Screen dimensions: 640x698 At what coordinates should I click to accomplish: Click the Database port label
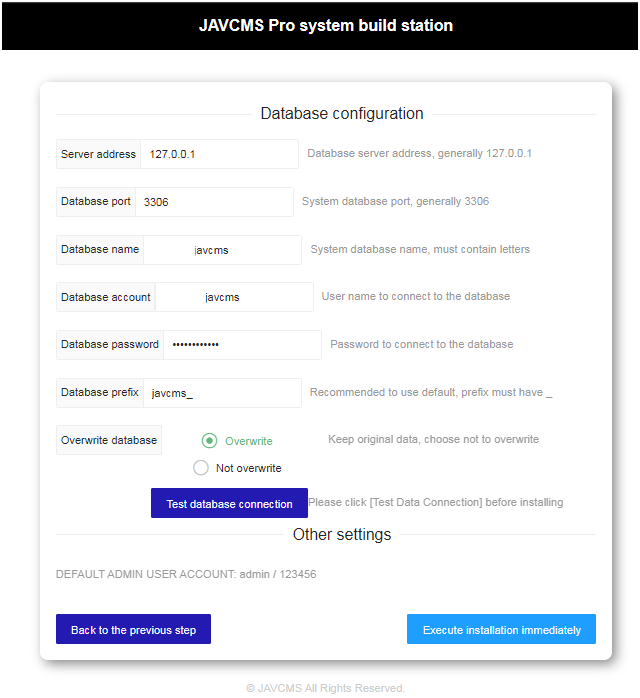coord(96,202)
